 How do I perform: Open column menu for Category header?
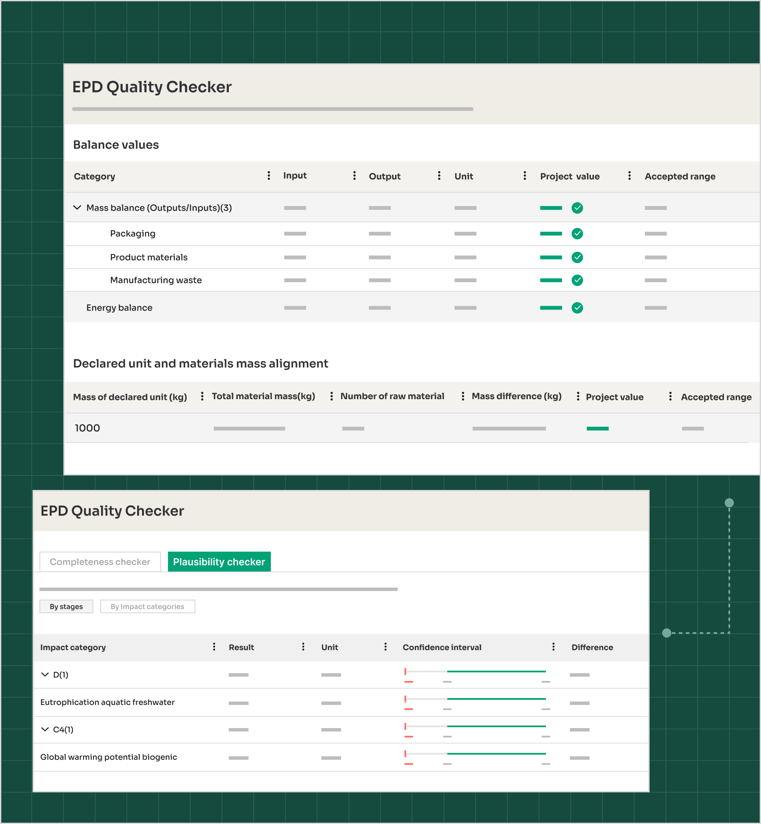tap(268, 176)
